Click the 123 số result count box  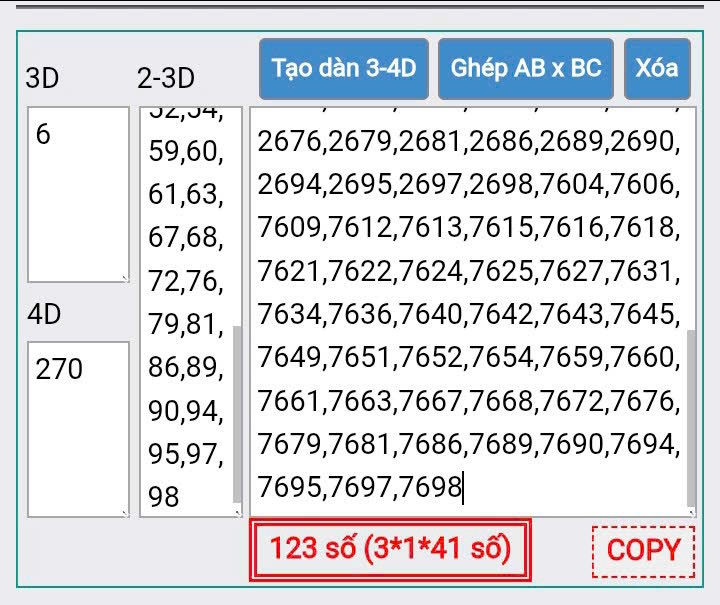390,549
